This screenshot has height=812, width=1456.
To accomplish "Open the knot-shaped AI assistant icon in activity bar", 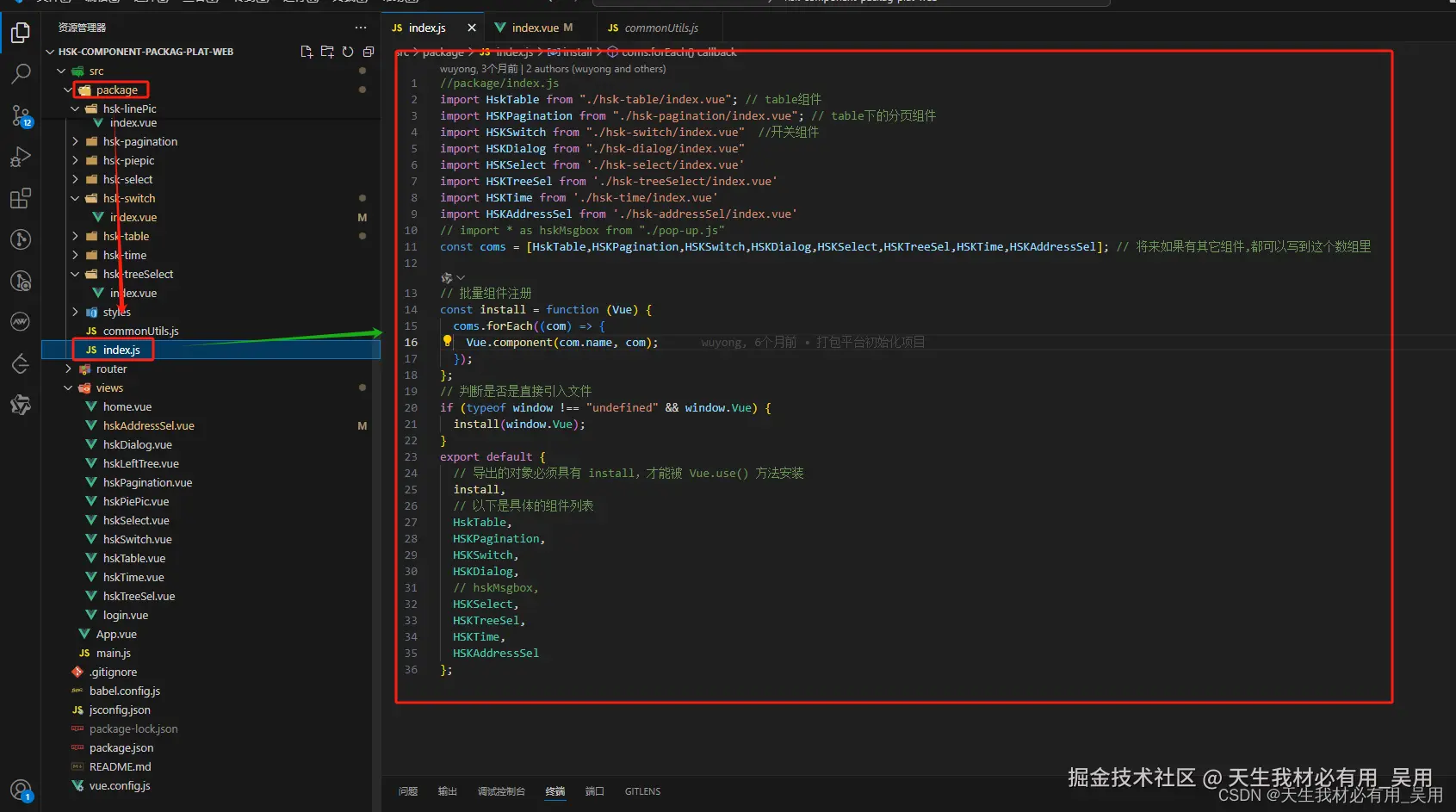I will tap(21, 405).
